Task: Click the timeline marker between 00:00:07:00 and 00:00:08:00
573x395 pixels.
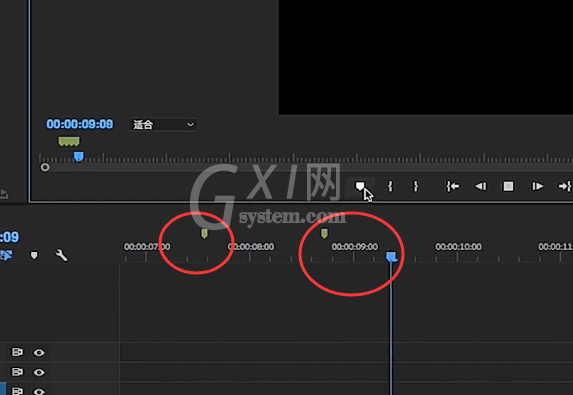Action: click(204, 233)
